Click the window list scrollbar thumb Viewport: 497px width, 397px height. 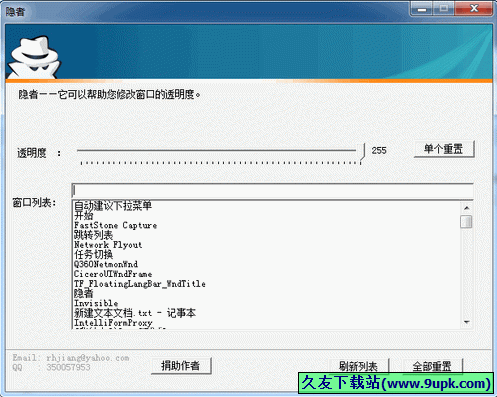point(466,222)
